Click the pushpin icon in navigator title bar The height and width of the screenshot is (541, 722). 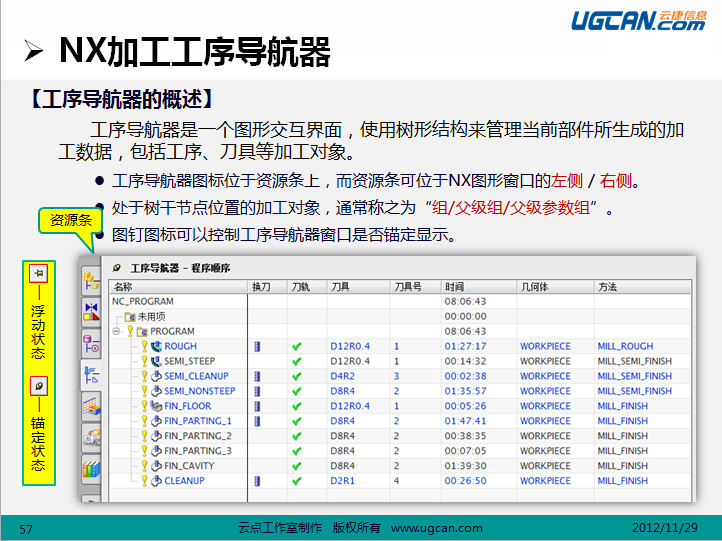tap(118, 268)
